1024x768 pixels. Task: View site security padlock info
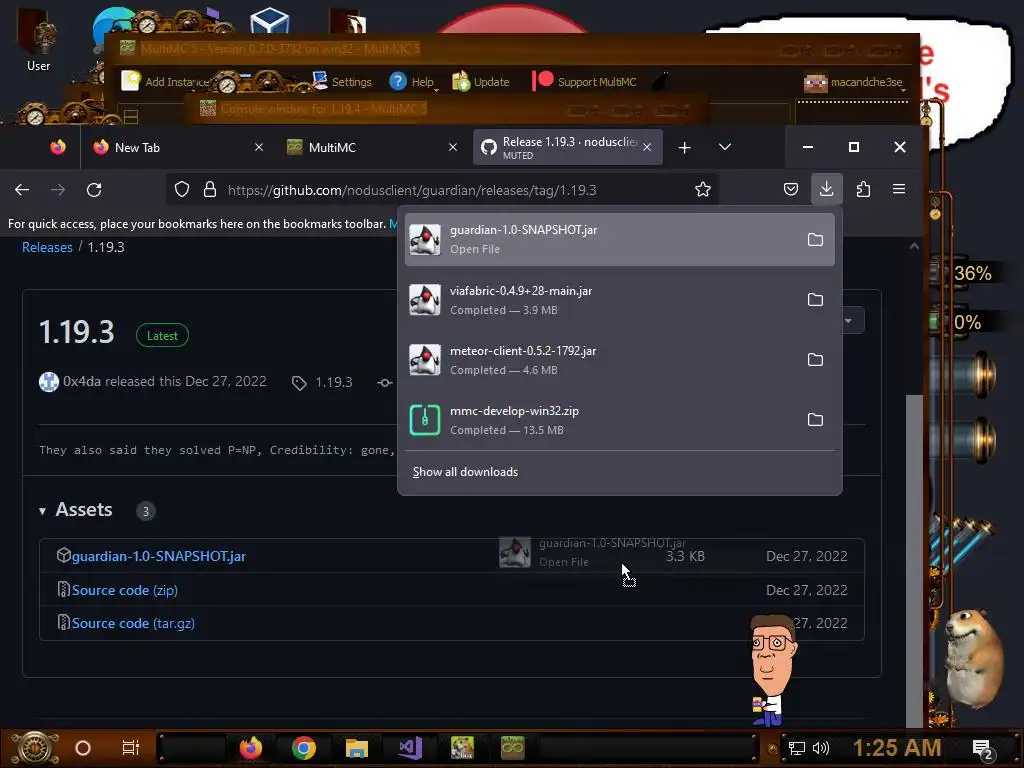click(x=210, y=189)
